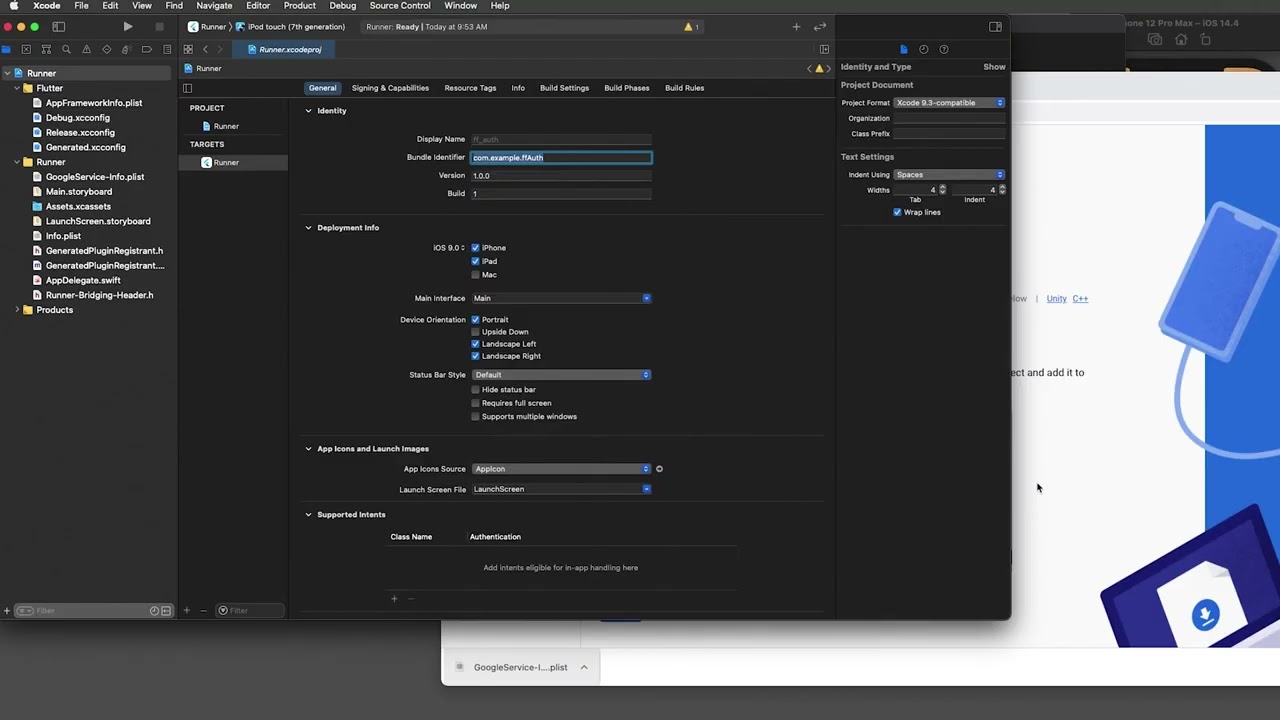Viewport: 1280px width, 720px height.
Task: Open the App Icons Source dropdown
Action: [561, 469]
